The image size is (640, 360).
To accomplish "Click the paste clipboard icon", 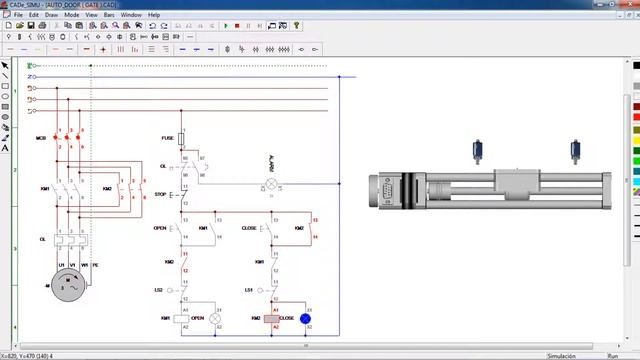I will 79,26.
